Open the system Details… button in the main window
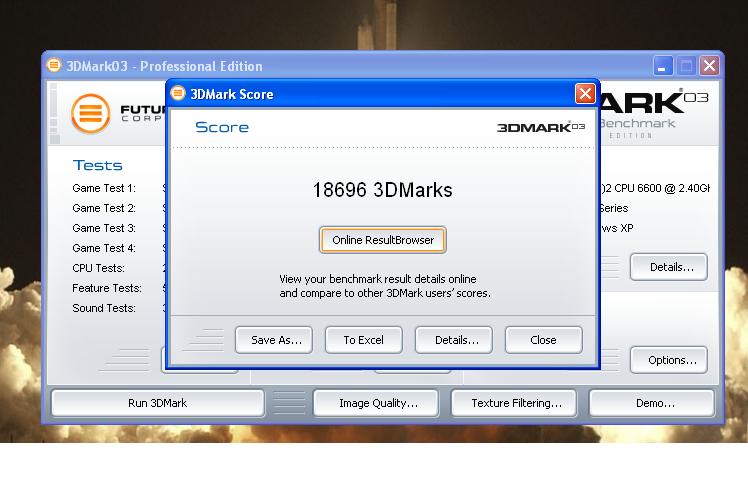 coord(669,267)
